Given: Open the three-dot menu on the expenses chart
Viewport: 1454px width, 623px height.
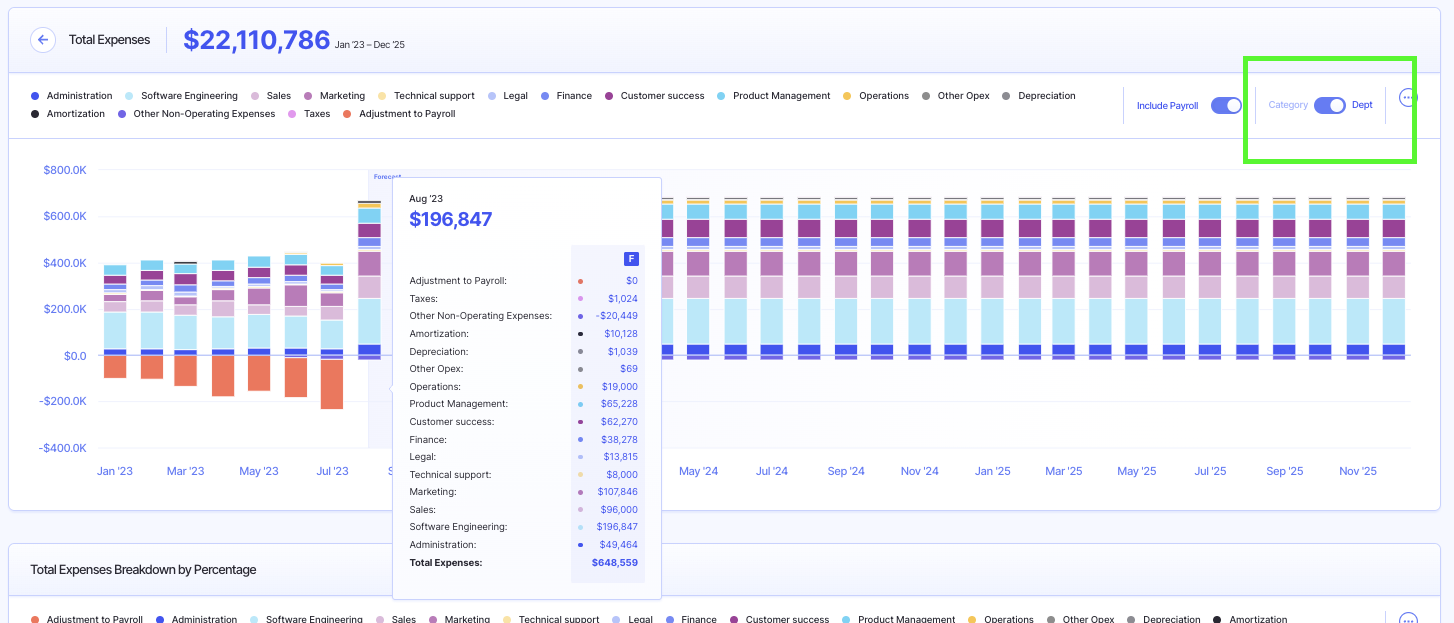Looking at the screenshot, I should [1408, 98].
